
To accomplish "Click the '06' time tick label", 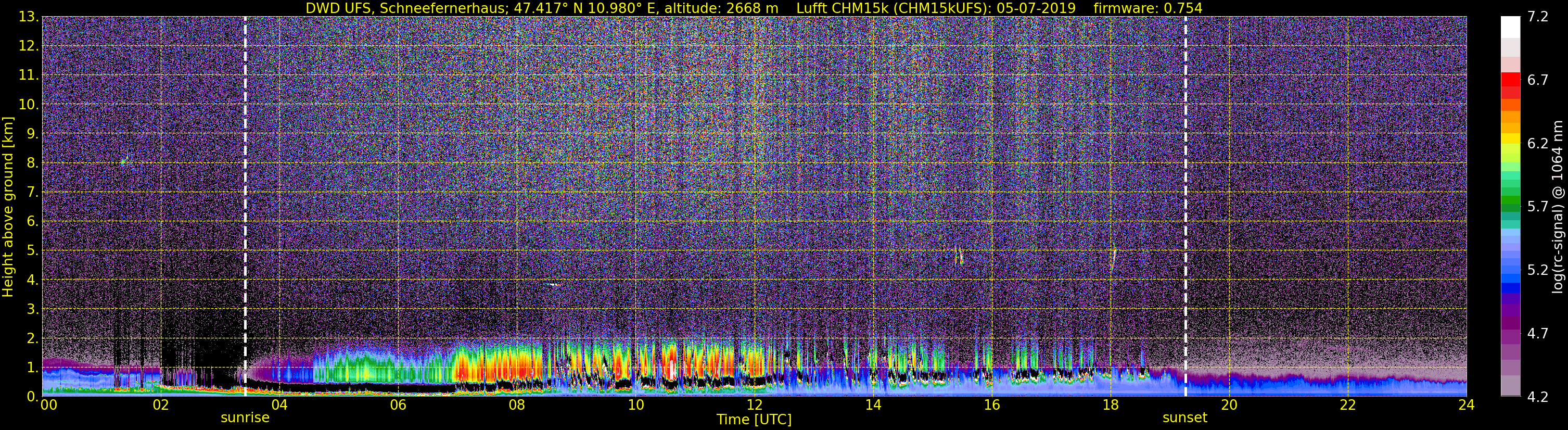I will pos(398,406).
